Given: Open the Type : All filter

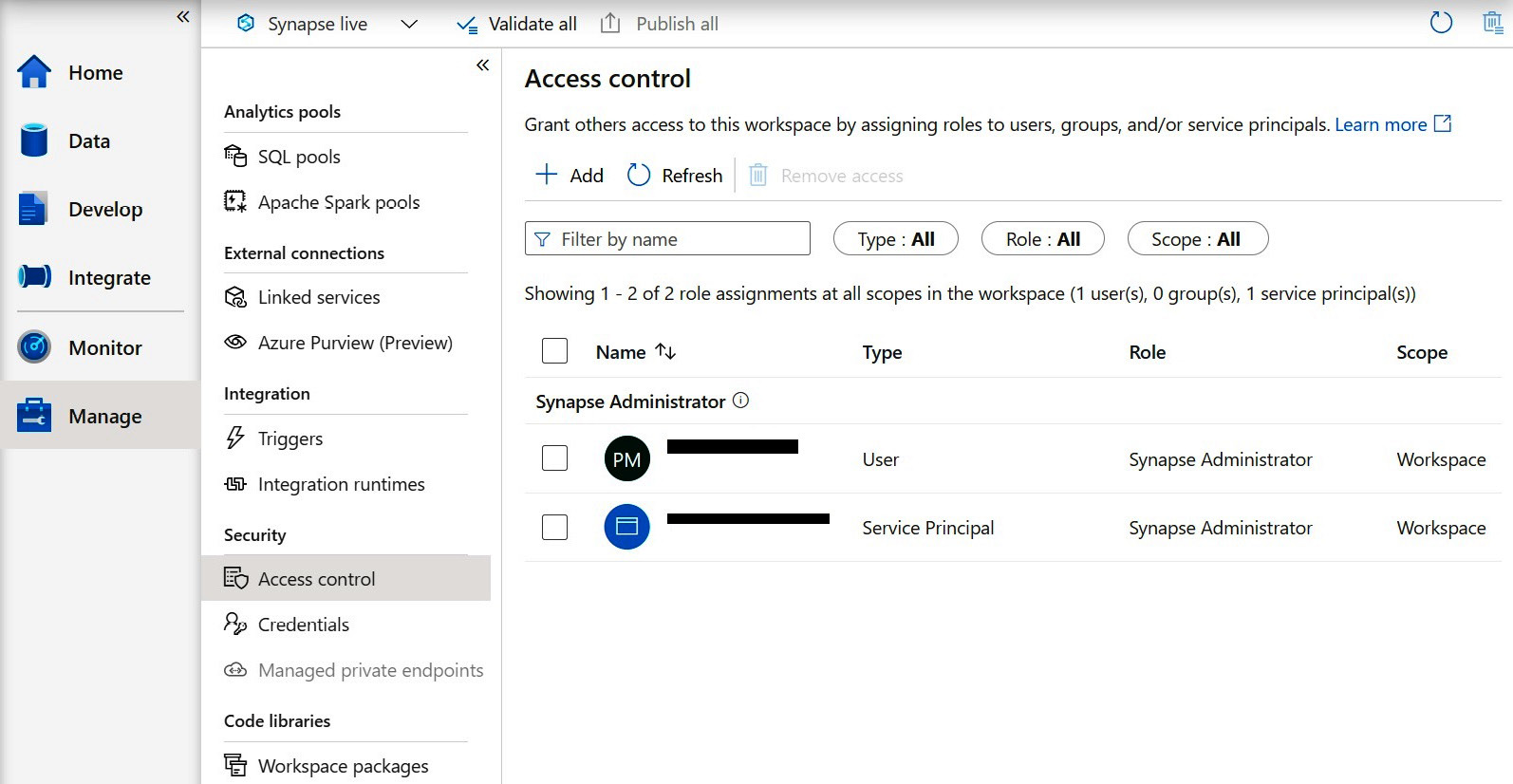Looking at the screenshot, I should (x=896, y=239).
